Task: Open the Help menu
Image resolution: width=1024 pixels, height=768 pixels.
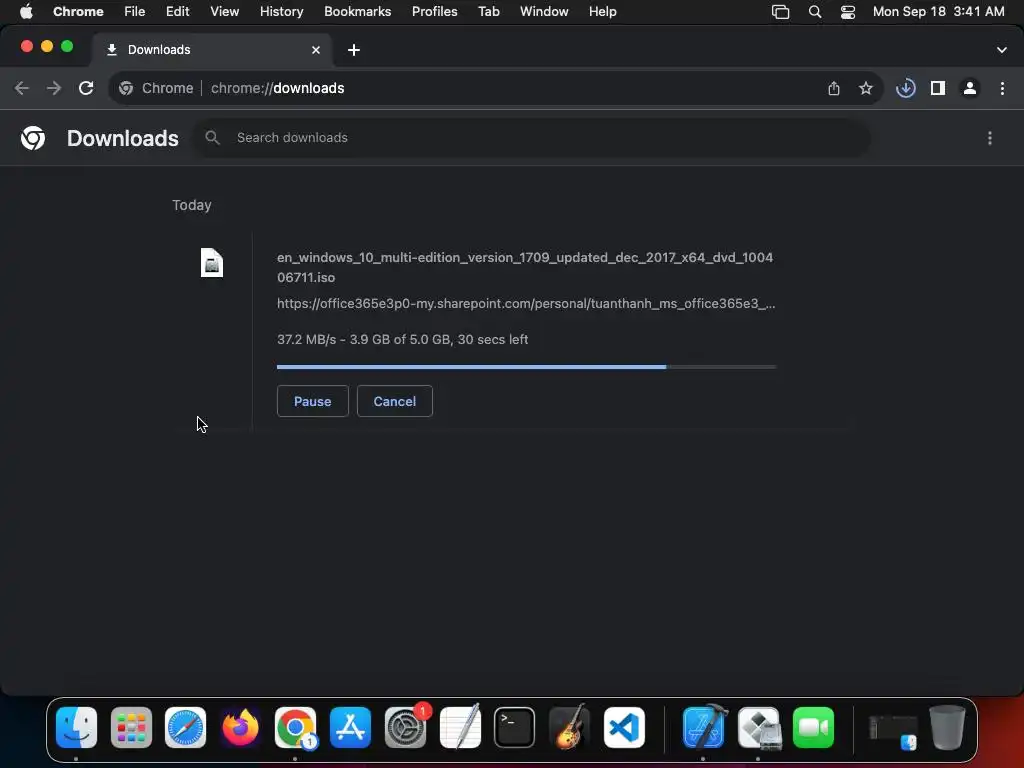Action: 602,12
